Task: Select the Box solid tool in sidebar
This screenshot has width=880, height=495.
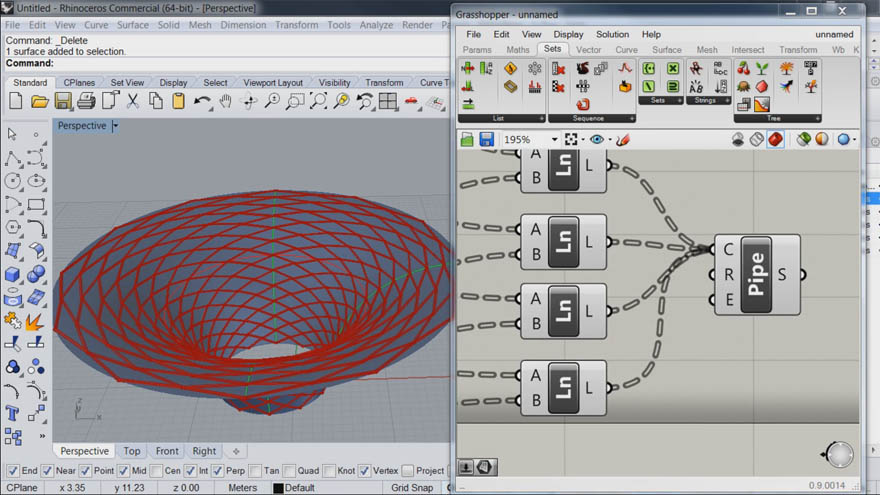Action: click(12, 274)
